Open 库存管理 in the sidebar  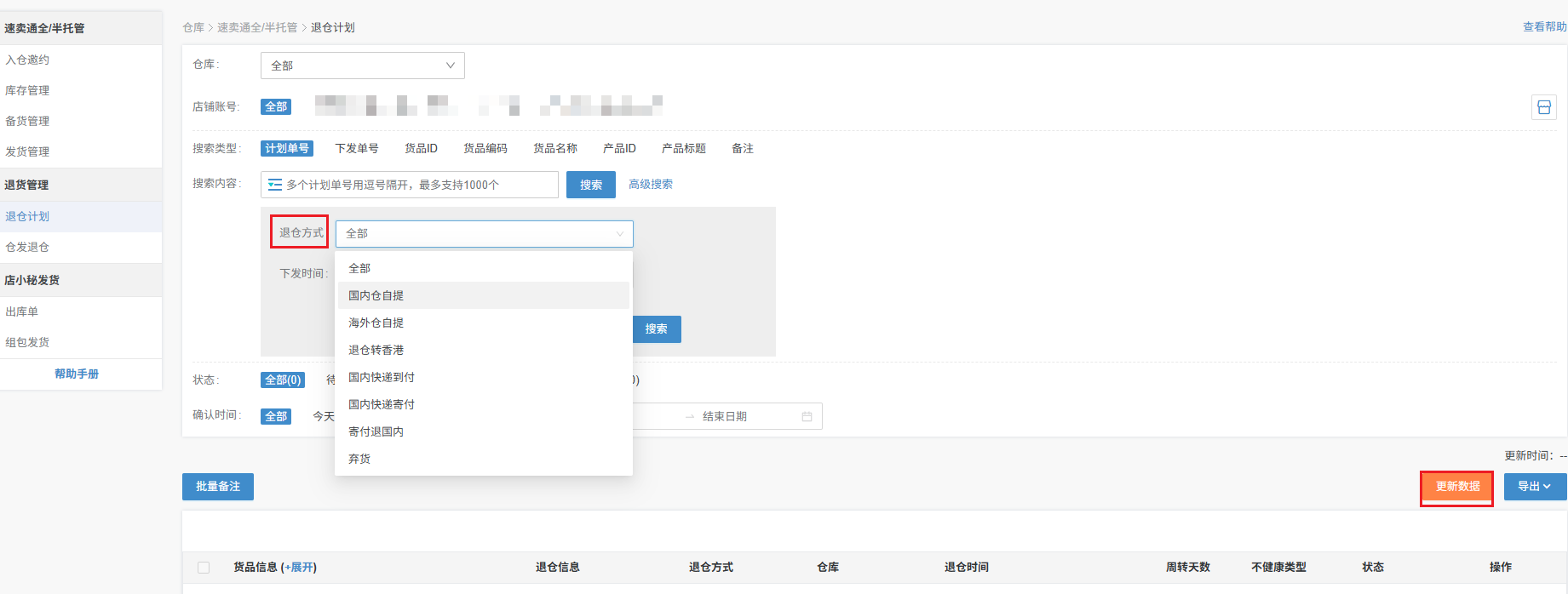[x=27, y=90]
